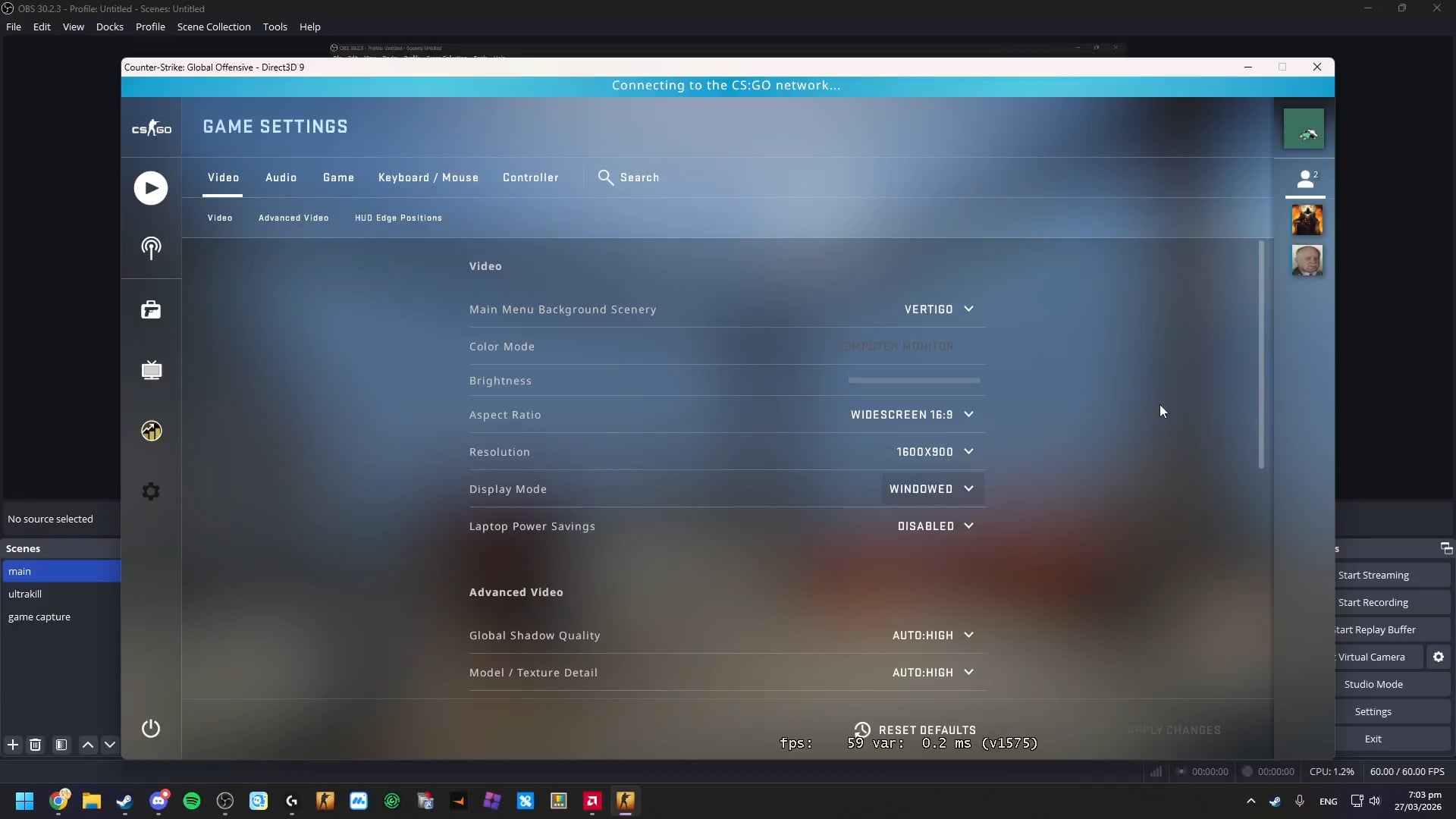1456x819 pixels.
Task: Expand the Aspect Ratio dropdown
Action: [912, 415]
